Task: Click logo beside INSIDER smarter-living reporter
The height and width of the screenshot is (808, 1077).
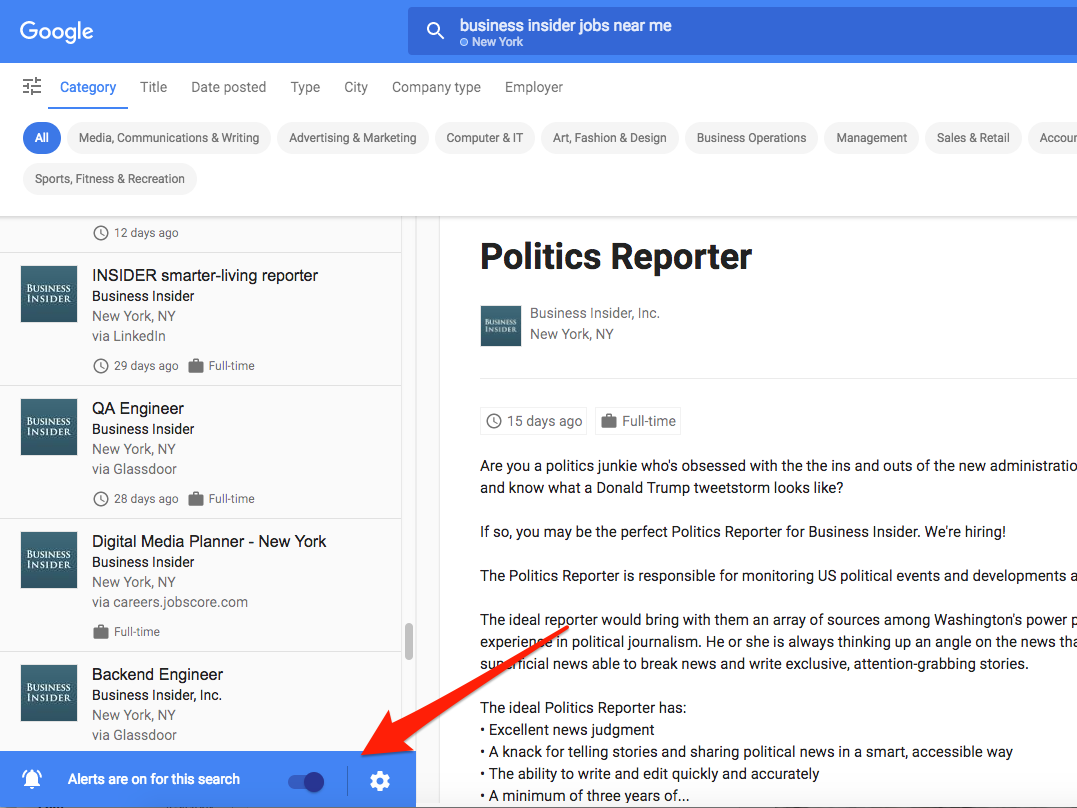Action: [x=49, y=294]
